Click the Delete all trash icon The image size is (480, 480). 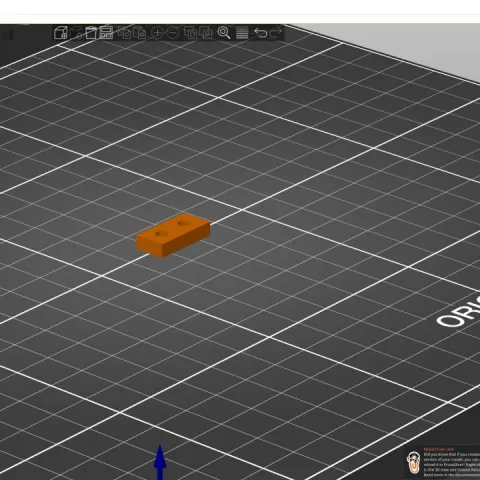[91, 33]
